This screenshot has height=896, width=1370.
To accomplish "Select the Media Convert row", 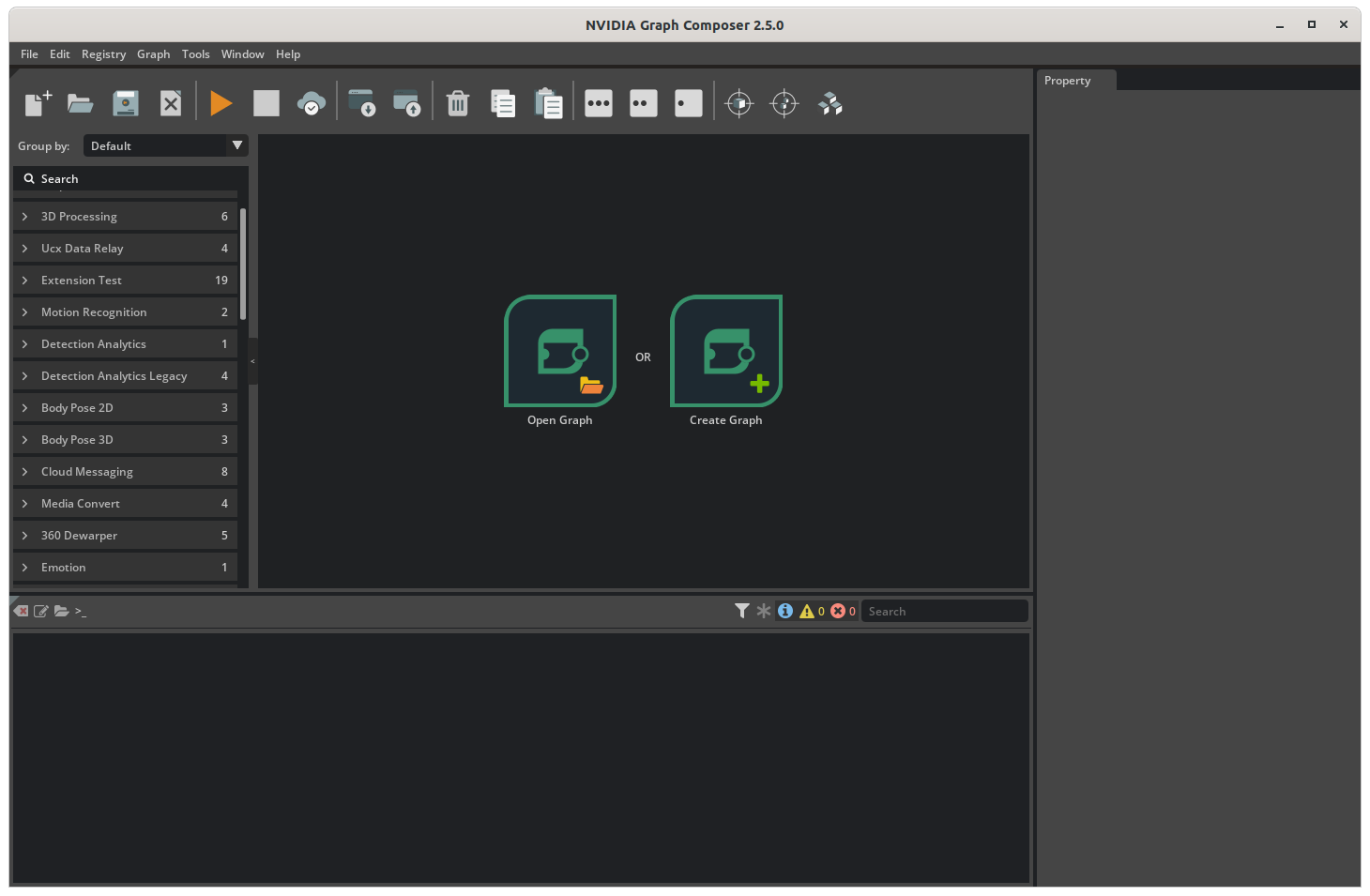I will 126,504.
